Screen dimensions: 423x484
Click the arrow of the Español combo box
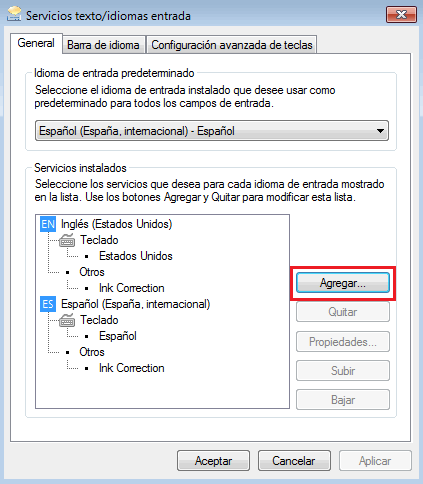(x=380, y=131)
